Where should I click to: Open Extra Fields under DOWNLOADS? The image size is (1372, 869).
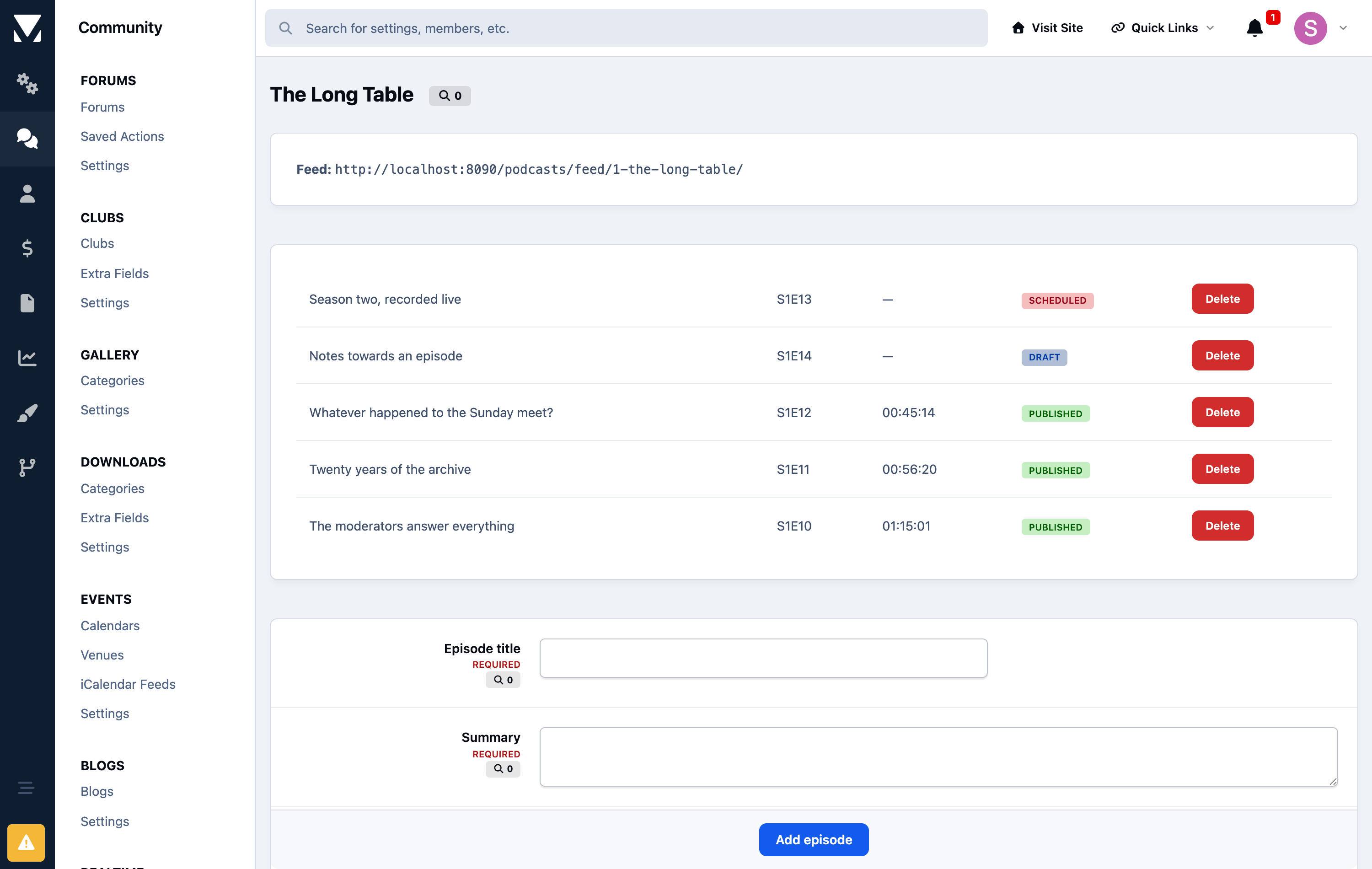coord(114,517)
